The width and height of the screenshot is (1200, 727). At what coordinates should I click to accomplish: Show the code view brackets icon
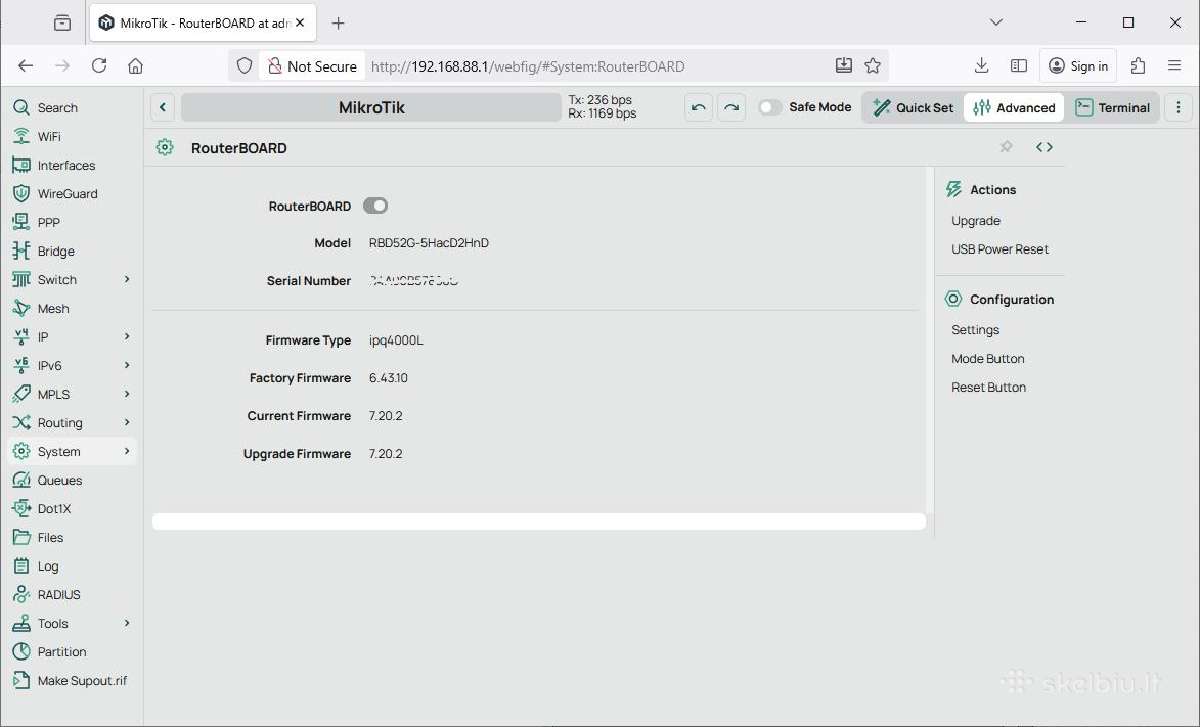pos(1044,147)
